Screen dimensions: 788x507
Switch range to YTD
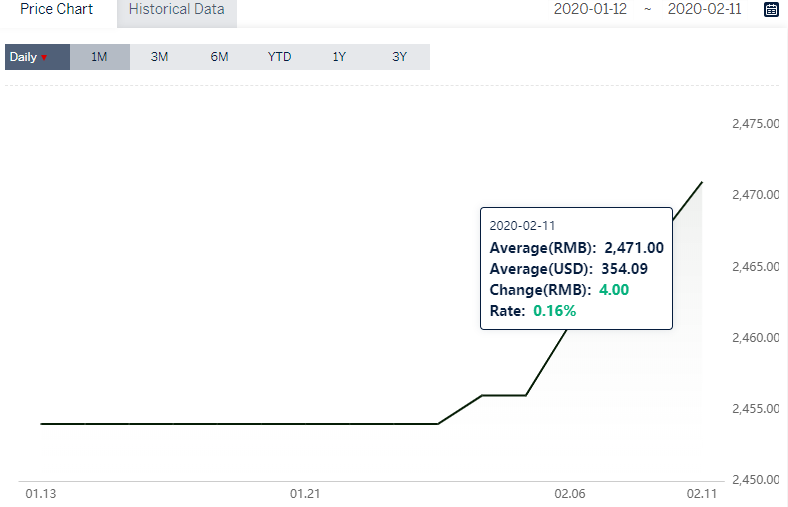279,57
